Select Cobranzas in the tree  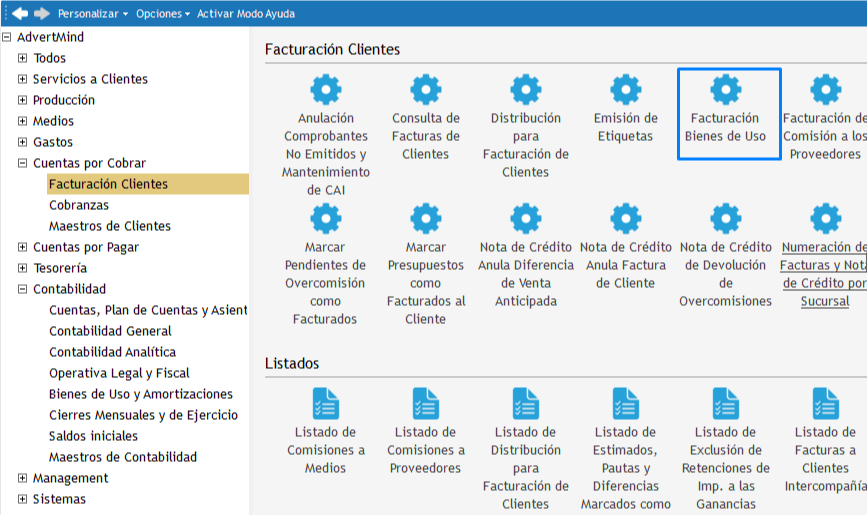[79, 205]
